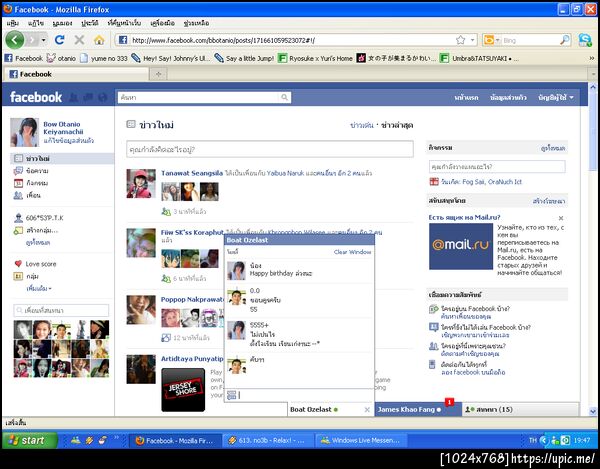The width and height of the screenshot is (600, 469).
Task: Click the chat message input field
Action: click(x=305, y=395)
